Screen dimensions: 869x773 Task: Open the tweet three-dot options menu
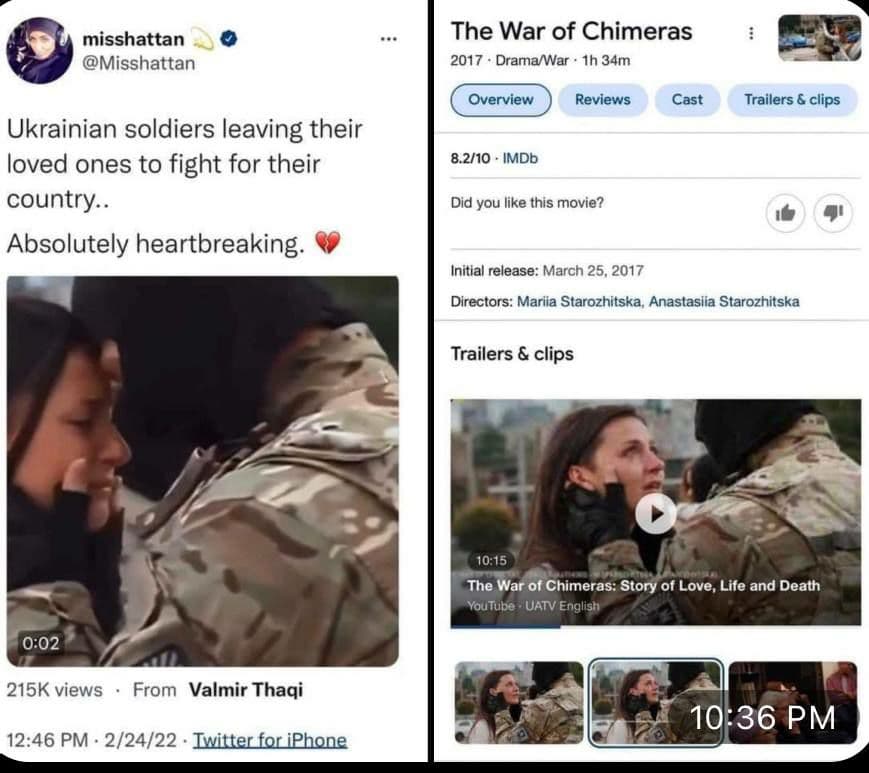tap(389, 39)
